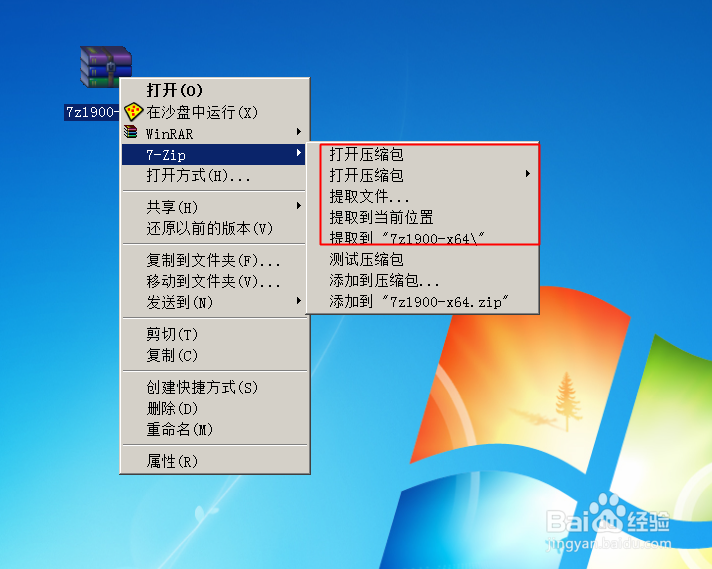This screenshot has height=569, width=712.
Task: Expand arrow beside second 打开压缩包
Action: coord(528,173)
